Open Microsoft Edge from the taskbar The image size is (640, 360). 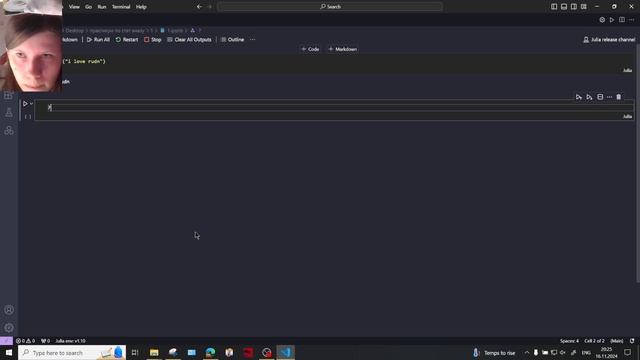pos(210,352)
